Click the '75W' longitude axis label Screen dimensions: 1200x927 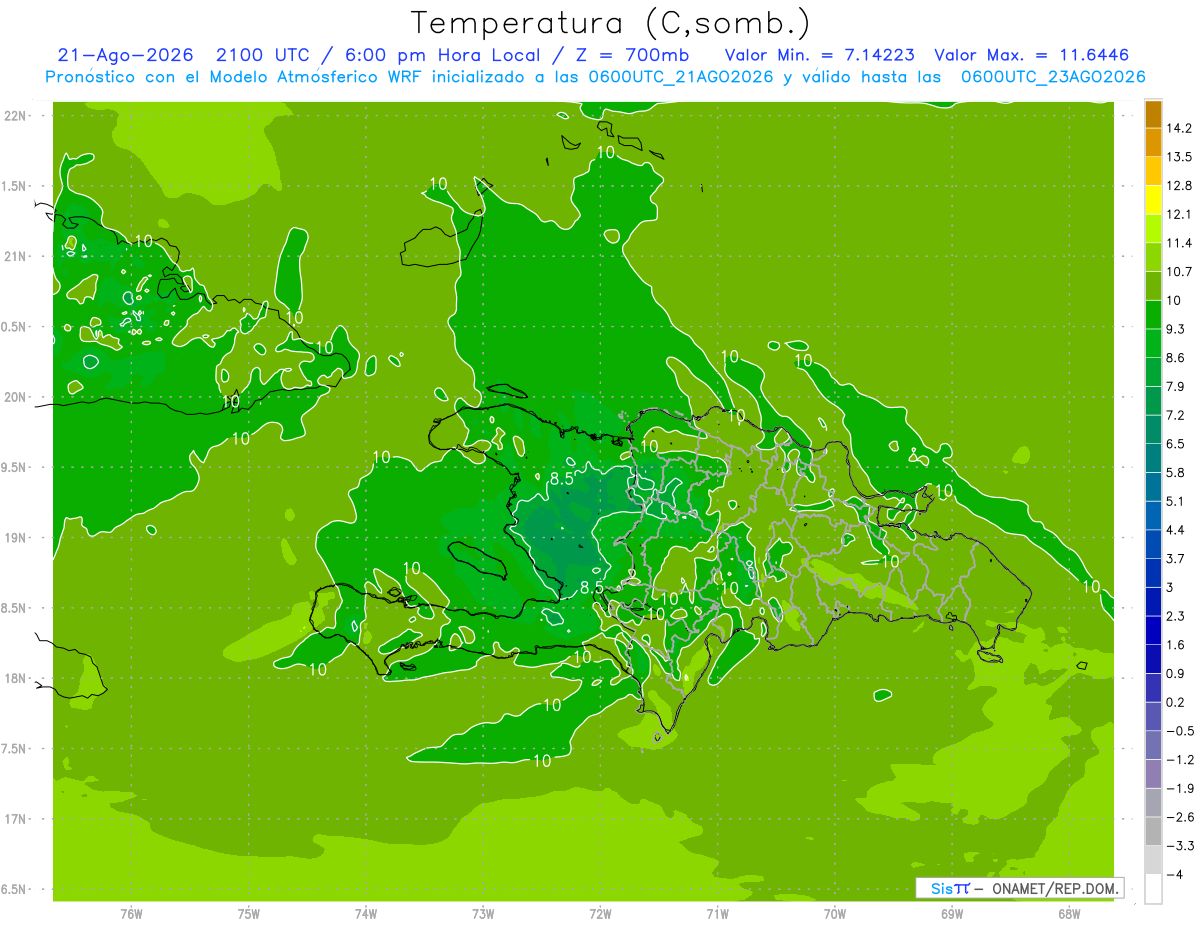[x=249, y=914]
